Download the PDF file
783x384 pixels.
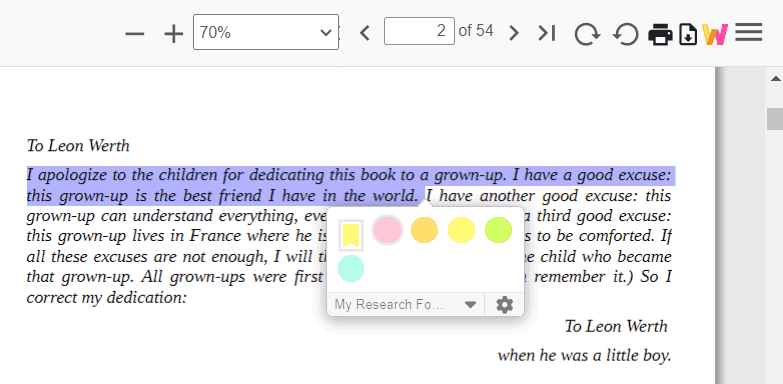[688, 35]
